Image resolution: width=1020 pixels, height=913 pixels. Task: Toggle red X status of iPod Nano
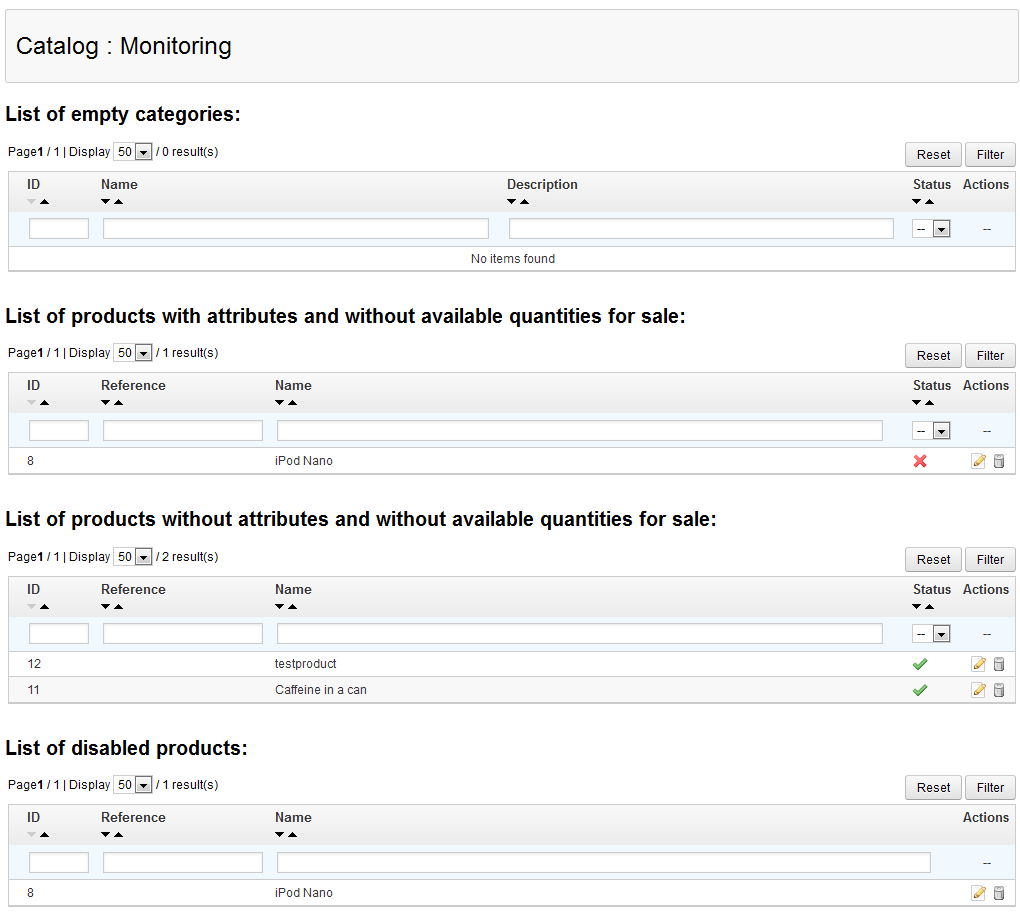(920, 461)
